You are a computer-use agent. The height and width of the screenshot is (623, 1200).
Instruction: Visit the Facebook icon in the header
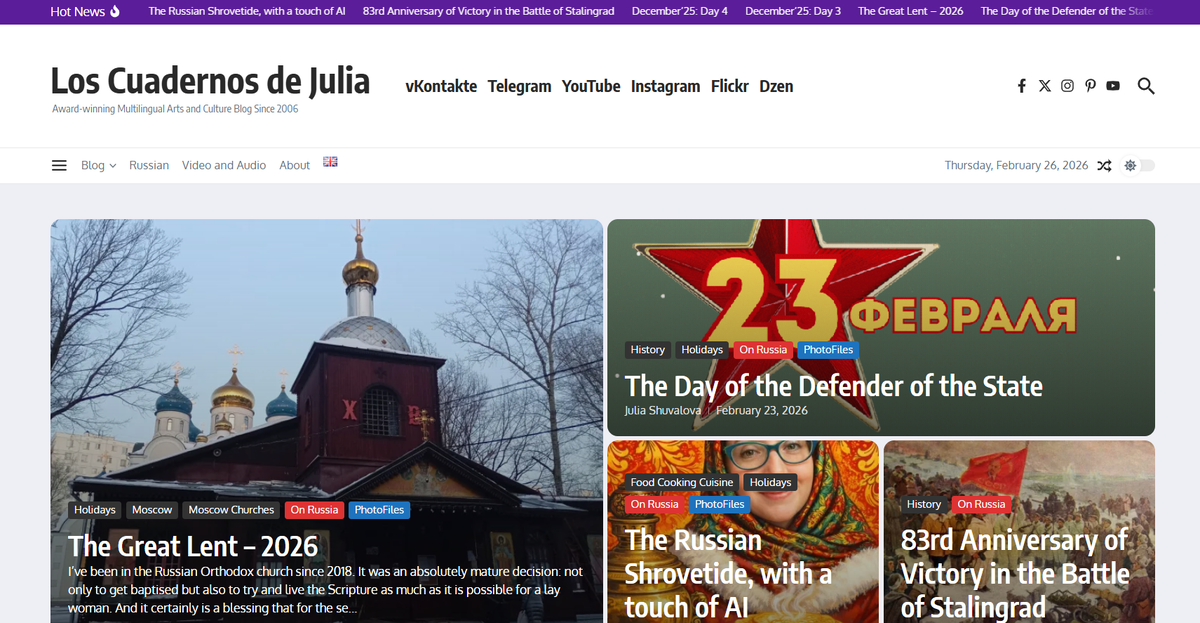1021,86
